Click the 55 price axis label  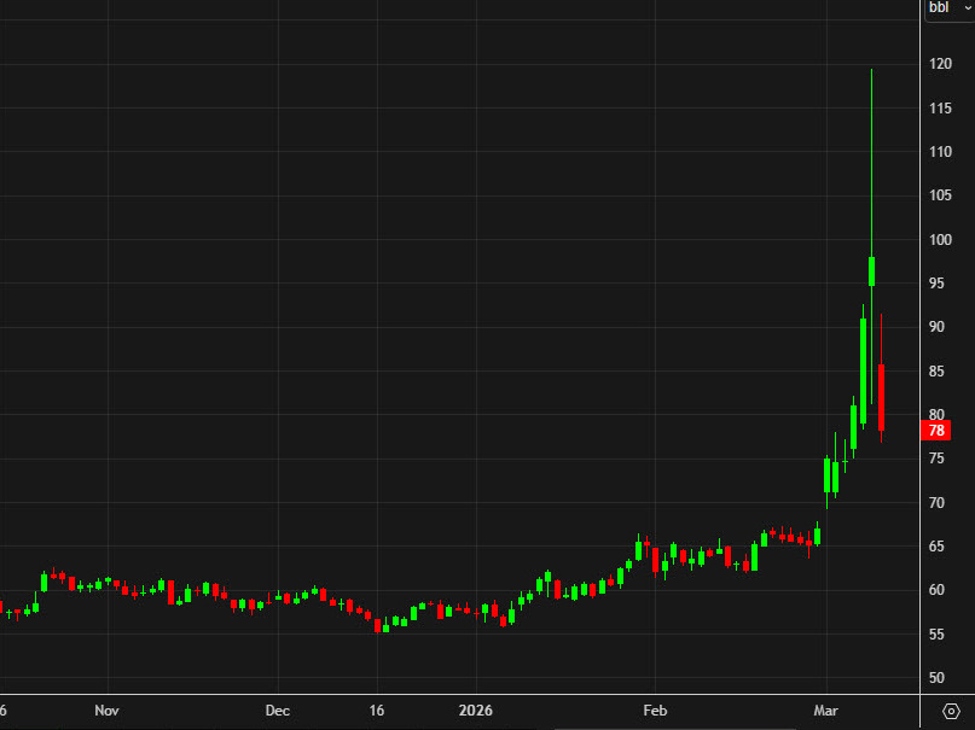click(937, 634)
